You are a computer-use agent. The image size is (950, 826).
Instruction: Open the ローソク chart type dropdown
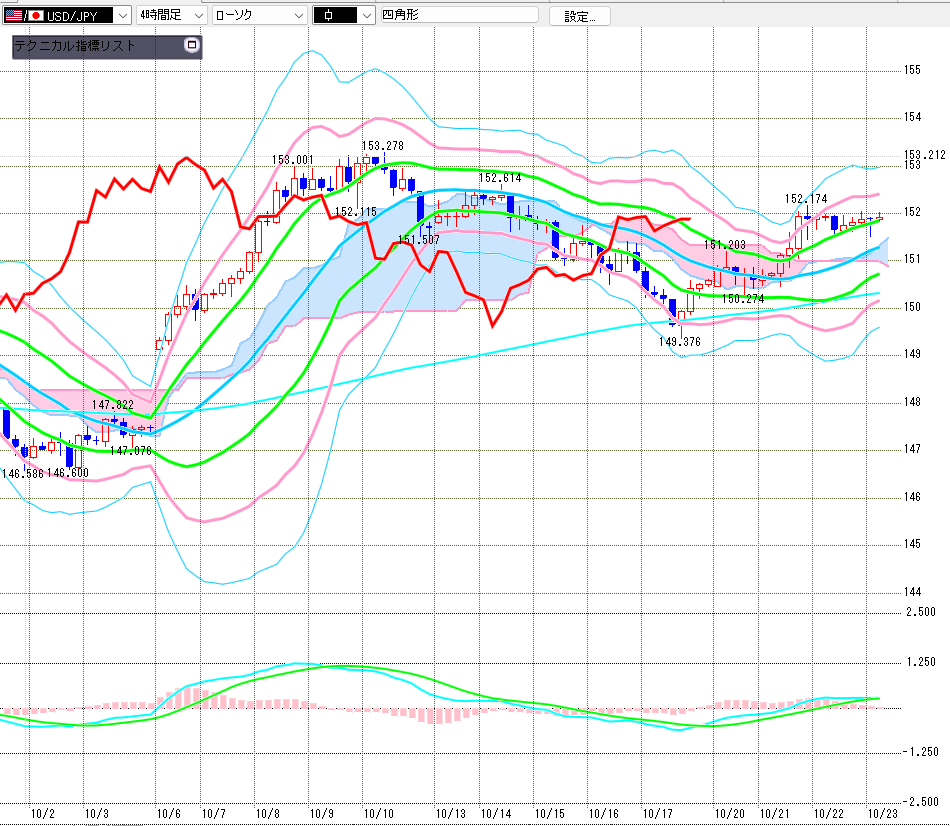[298, 15]
